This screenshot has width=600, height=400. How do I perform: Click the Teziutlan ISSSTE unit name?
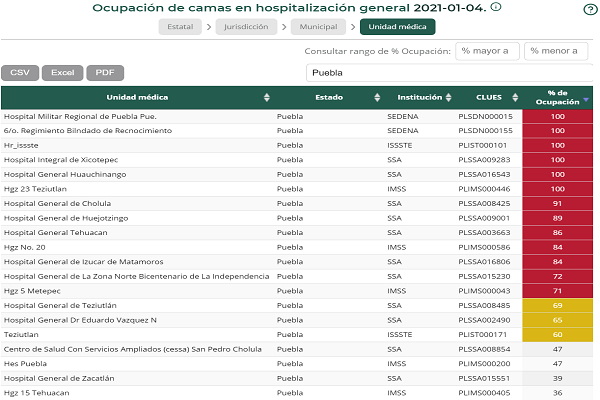[21, 335]
